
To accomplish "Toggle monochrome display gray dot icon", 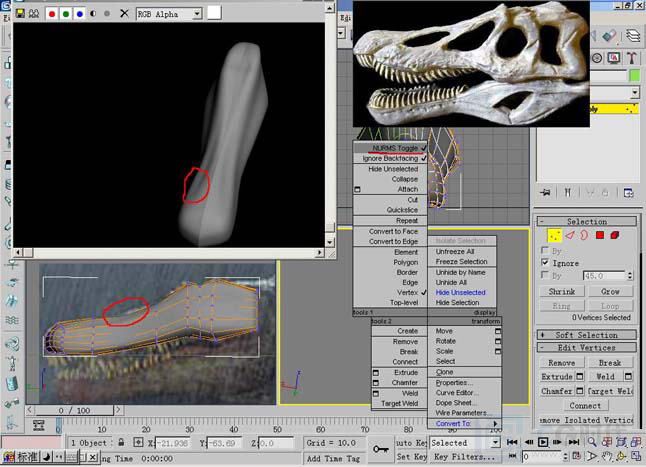I will pos(107,14).
